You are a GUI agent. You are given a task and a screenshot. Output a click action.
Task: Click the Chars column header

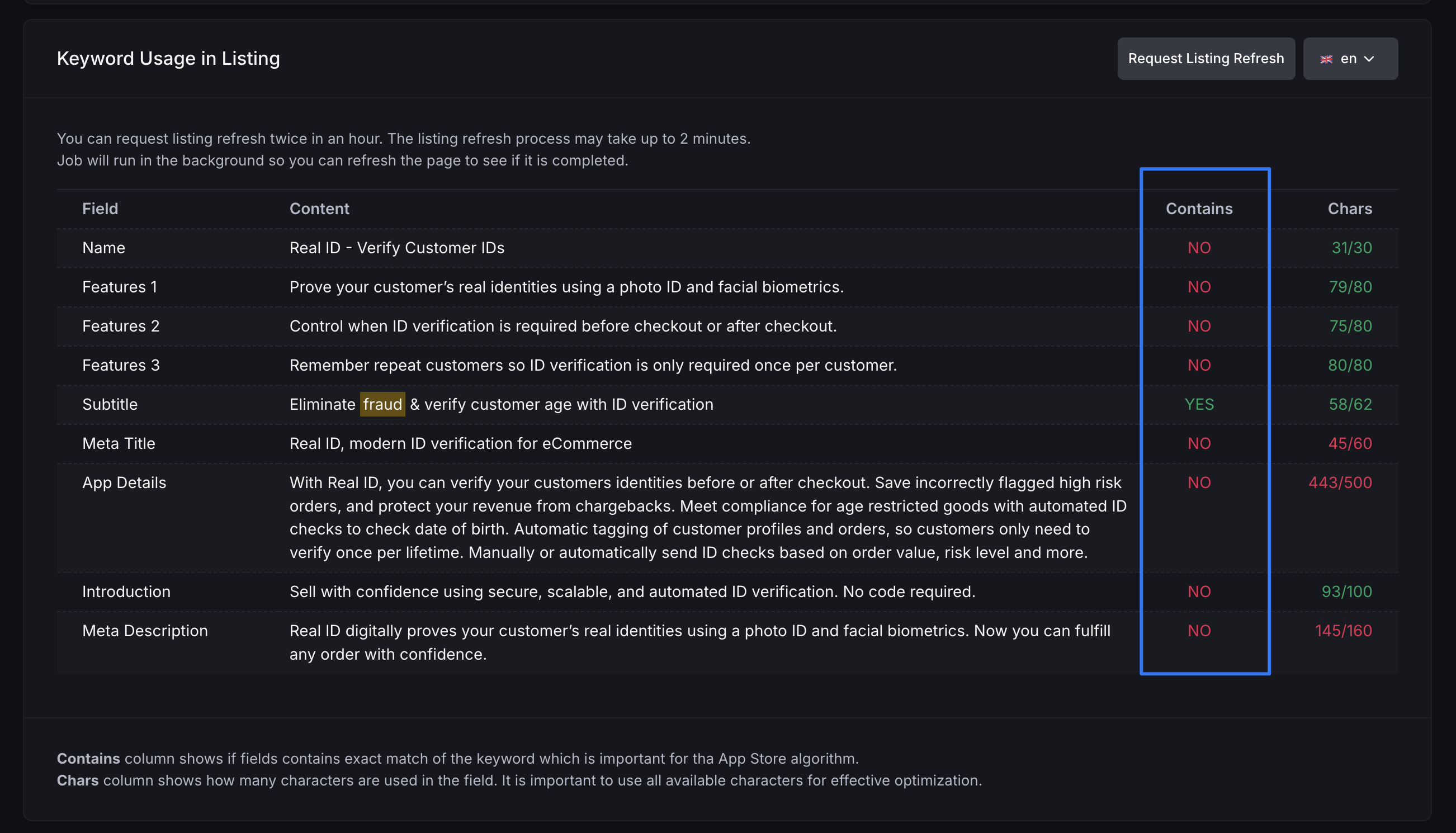pos(1350,208)
